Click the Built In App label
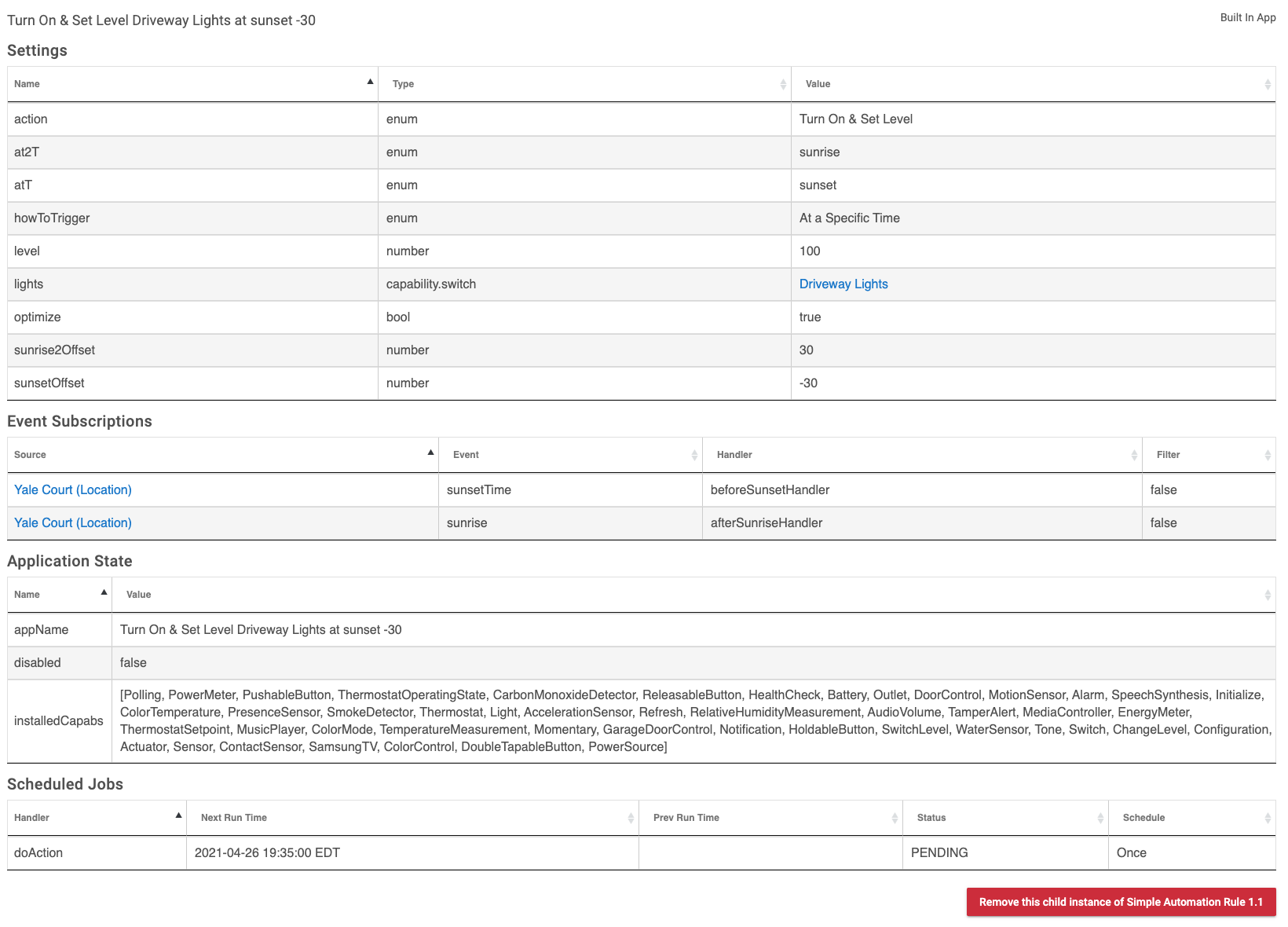 1248,17
